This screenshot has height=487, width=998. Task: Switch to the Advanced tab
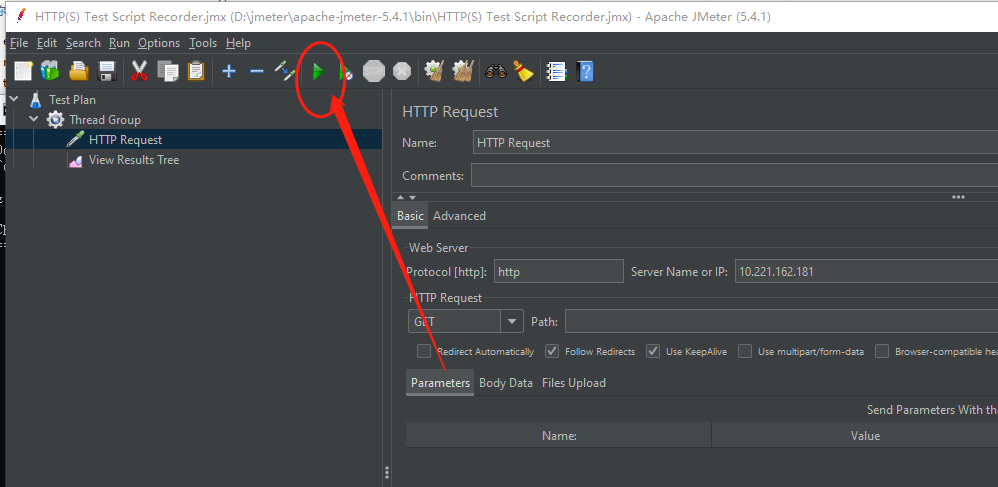460,216
